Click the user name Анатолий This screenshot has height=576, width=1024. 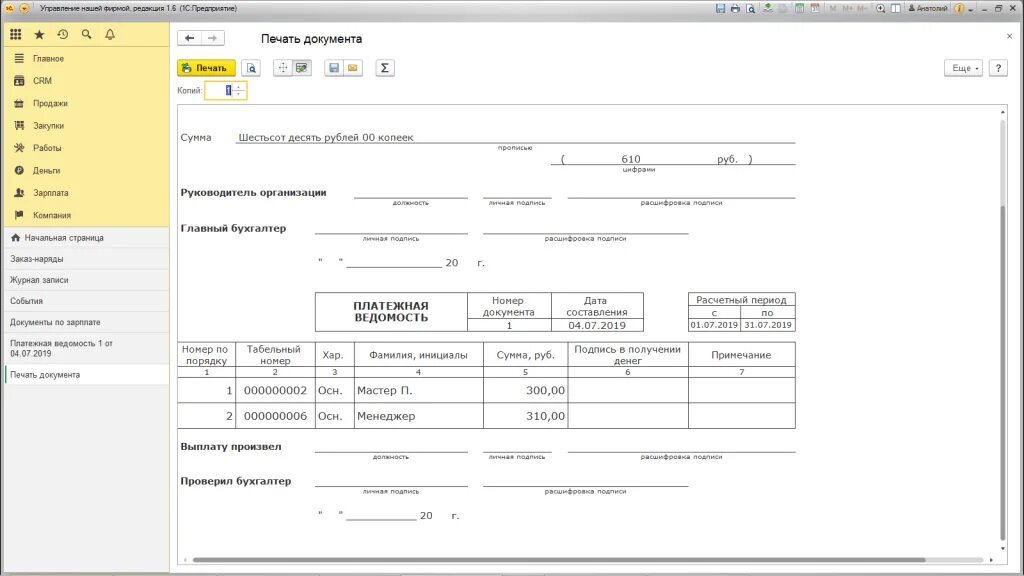928,8
